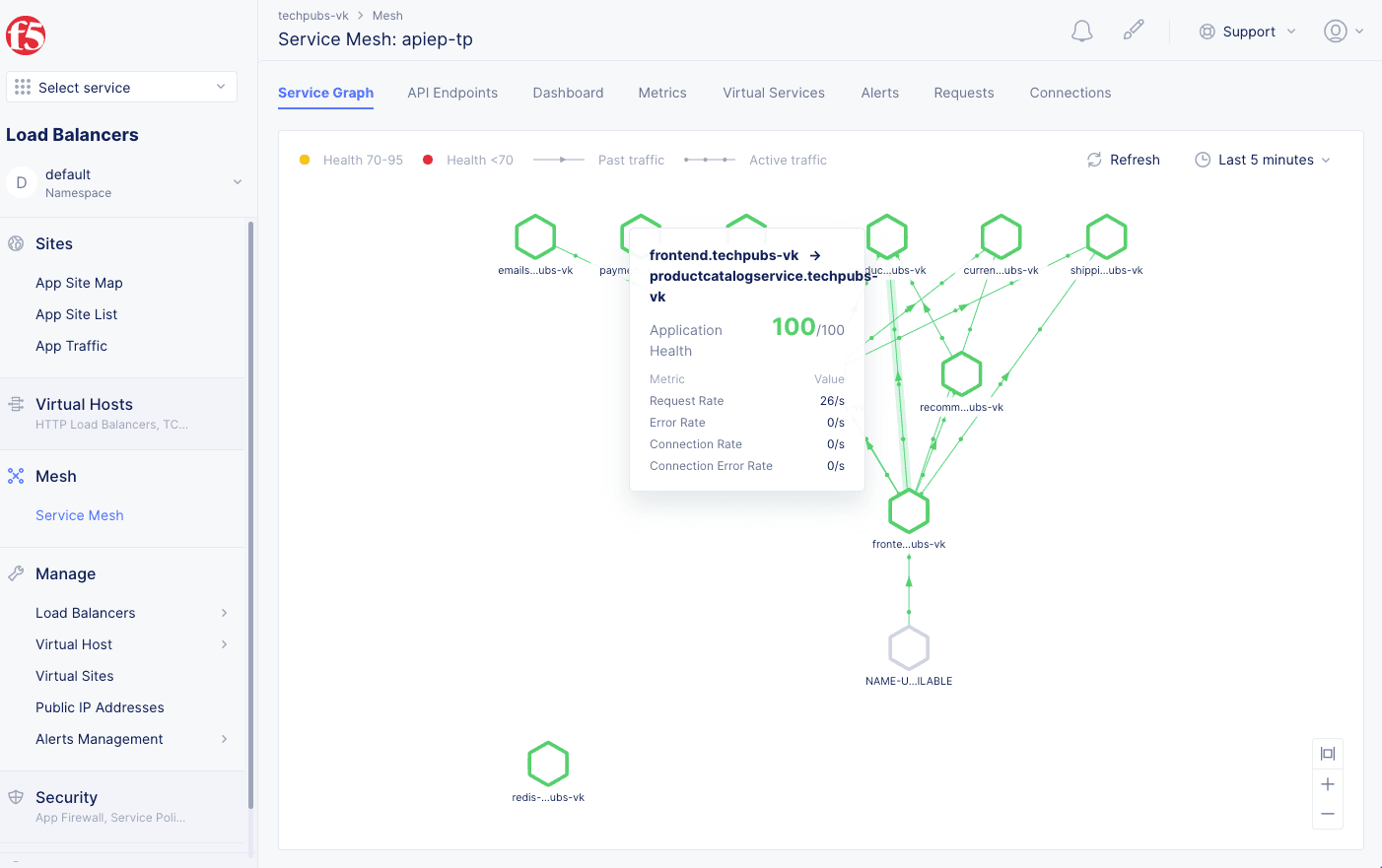Click the NAME-UNAVAILABLE gray hexagon node
The image size is (1382, 868).
909,648
